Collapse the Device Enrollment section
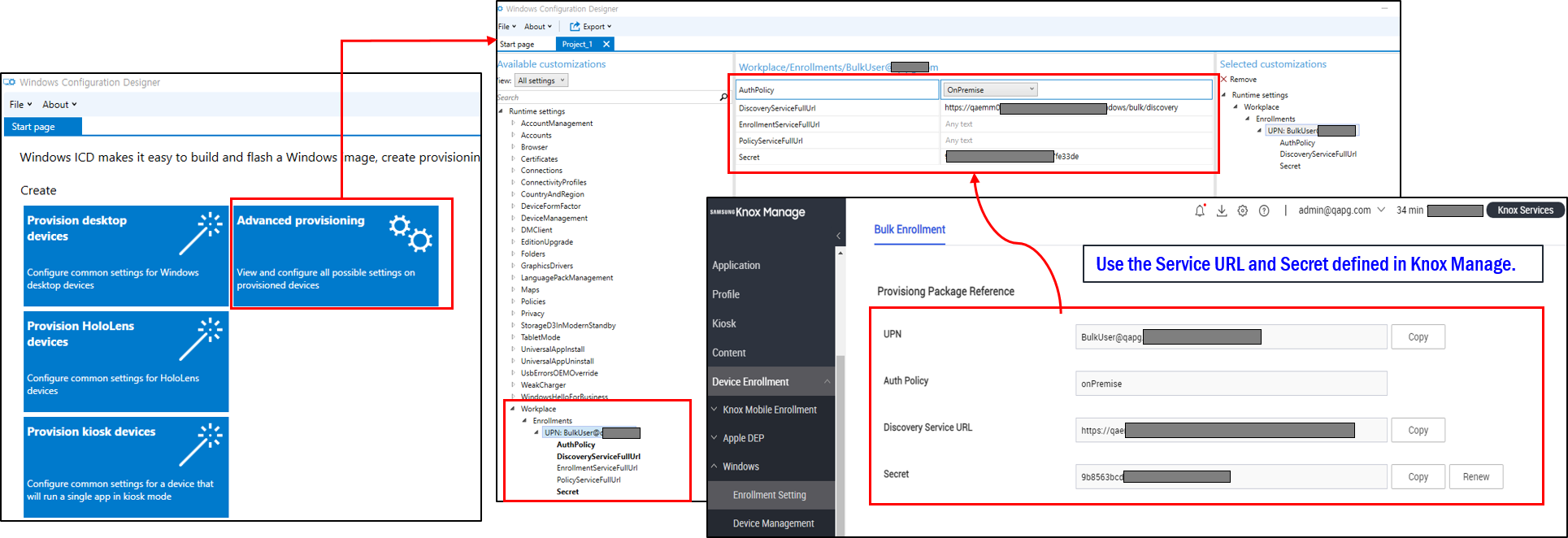Screen dimensions: 1568x538 [827, 382]
